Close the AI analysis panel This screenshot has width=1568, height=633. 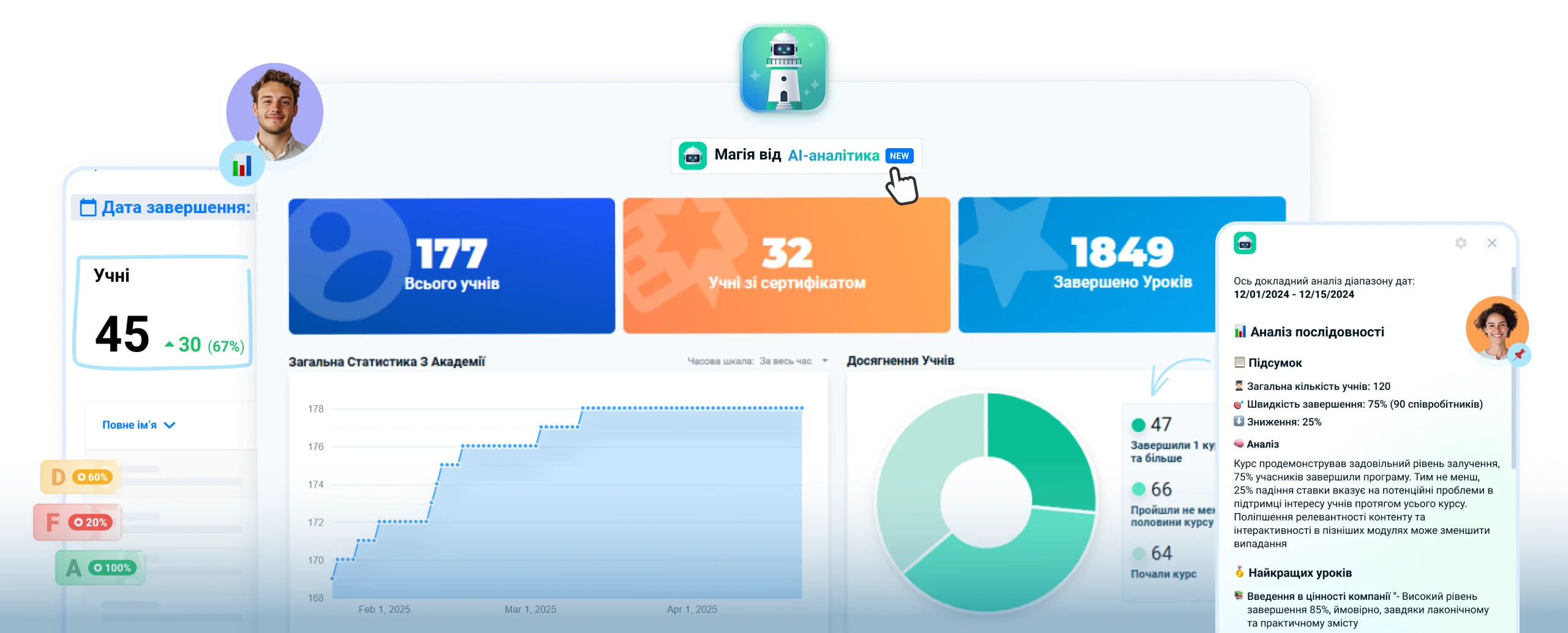click(1492, 243)
